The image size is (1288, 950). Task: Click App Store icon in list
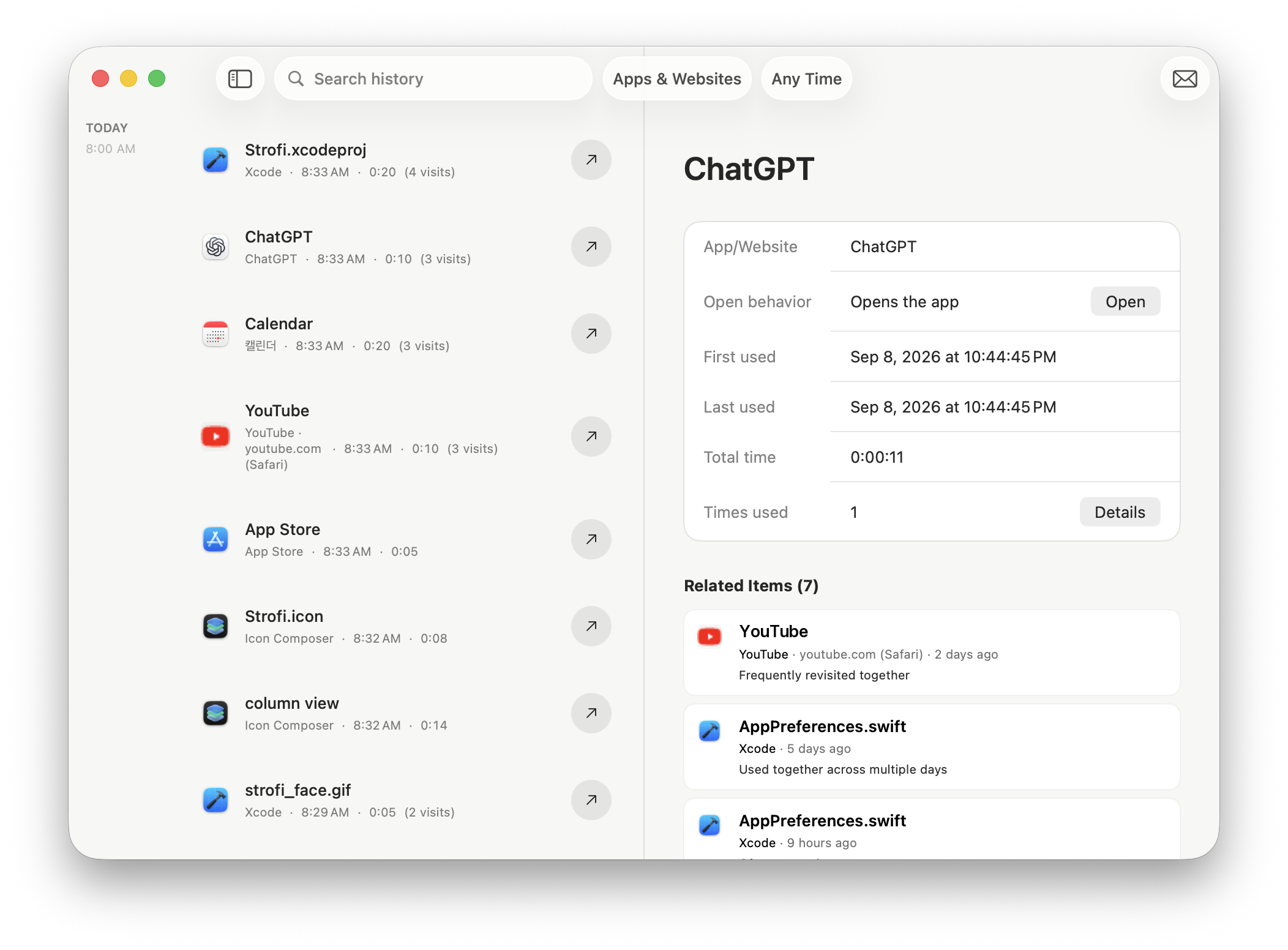pos(215,539)
